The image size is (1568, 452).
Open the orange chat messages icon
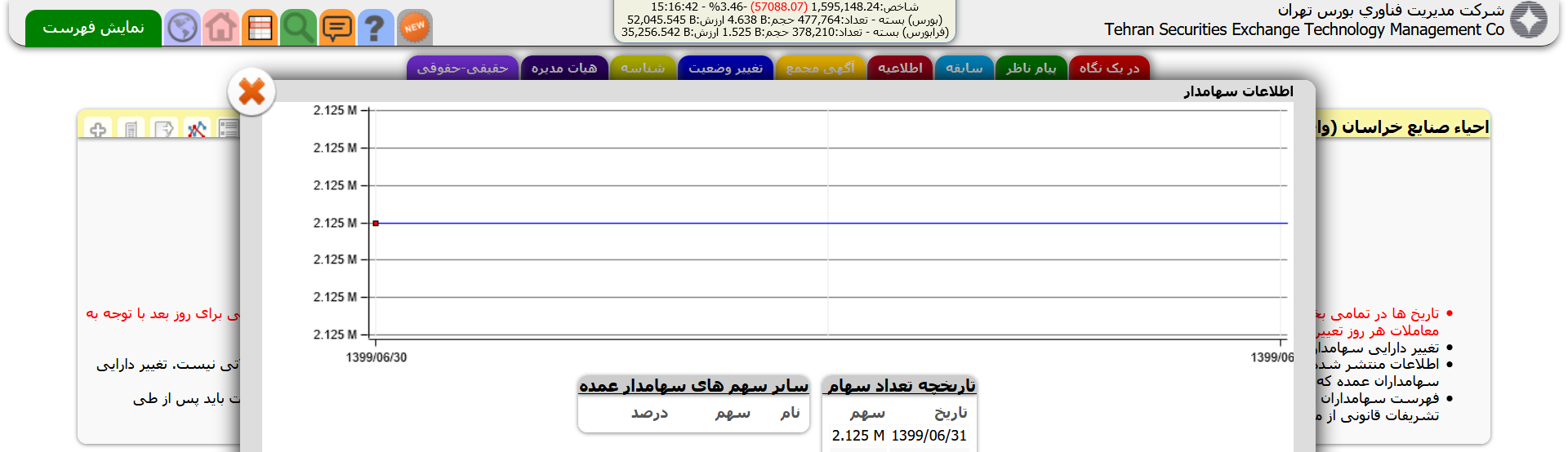click(336, 28)
